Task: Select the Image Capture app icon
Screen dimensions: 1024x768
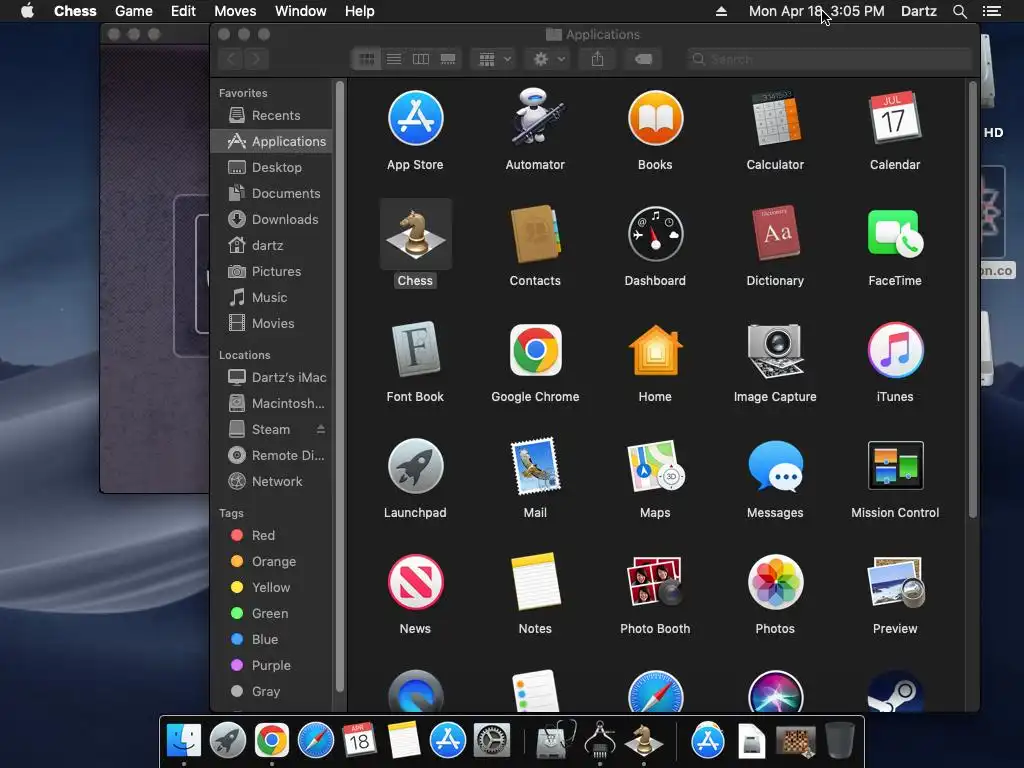Action: click(x=775, y=350)
